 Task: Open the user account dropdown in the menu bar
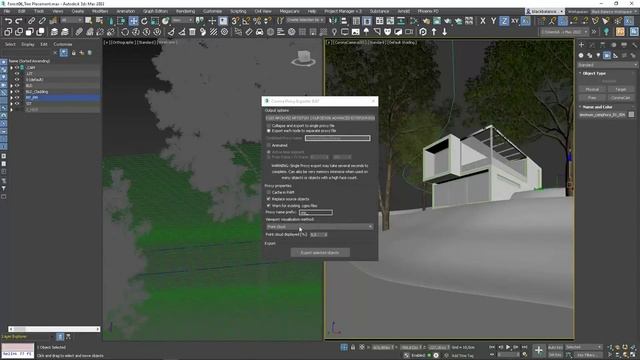click(545, 11)
